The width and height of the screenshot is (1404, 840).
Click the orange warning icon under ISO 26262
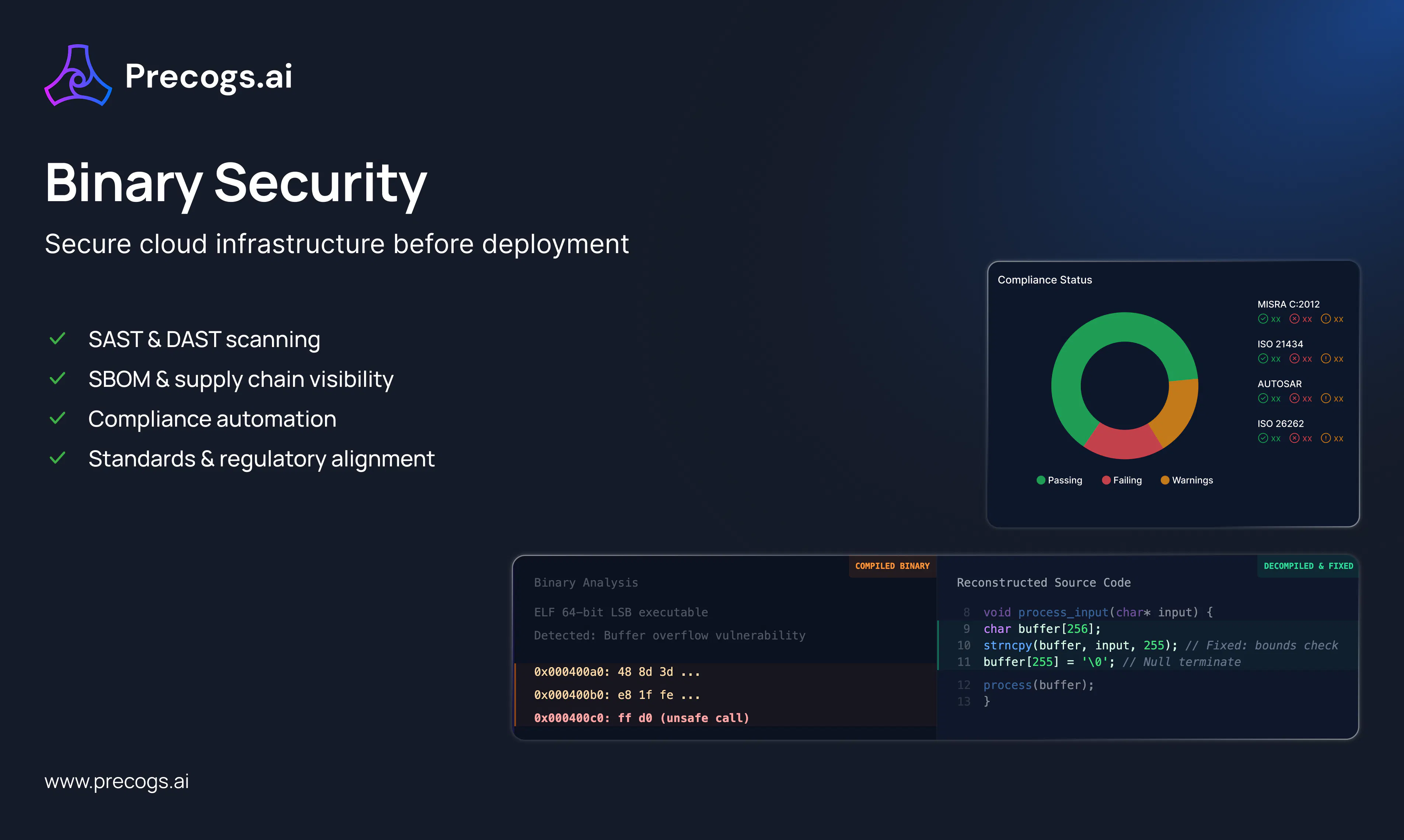(1325, 438)
